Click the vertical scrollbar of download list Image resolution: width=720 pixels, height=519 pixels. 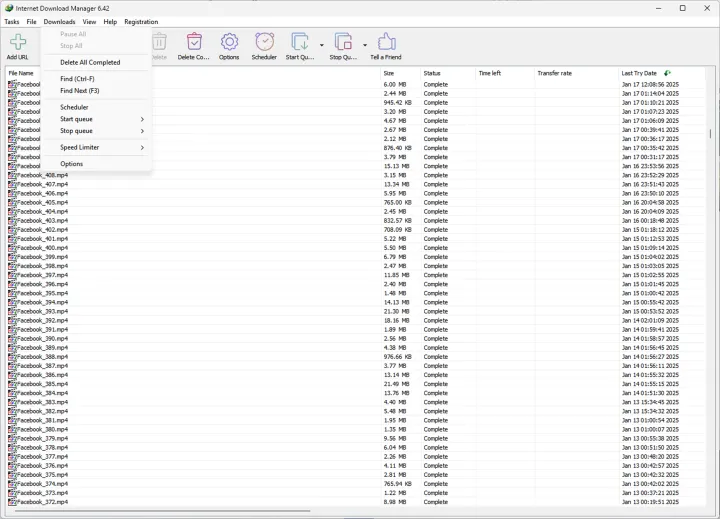(711, 300)
